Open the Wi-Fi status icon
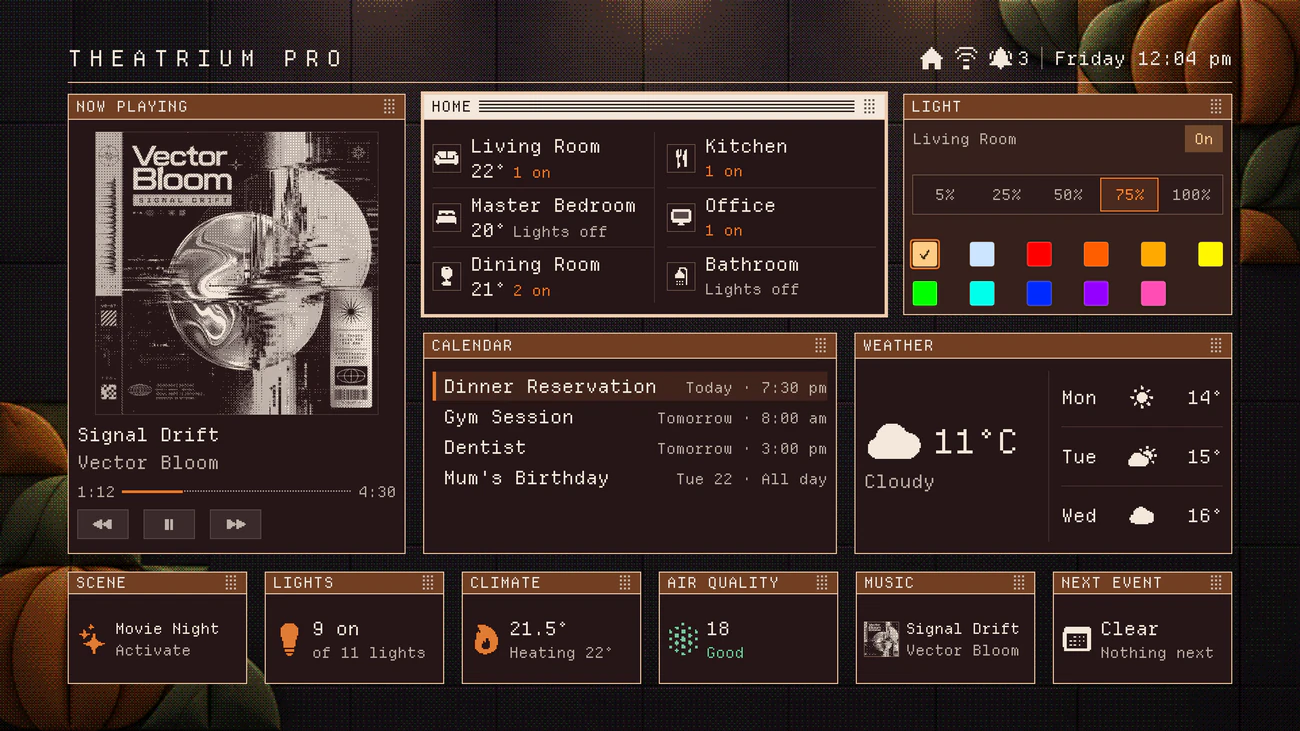 pos(966,58)
